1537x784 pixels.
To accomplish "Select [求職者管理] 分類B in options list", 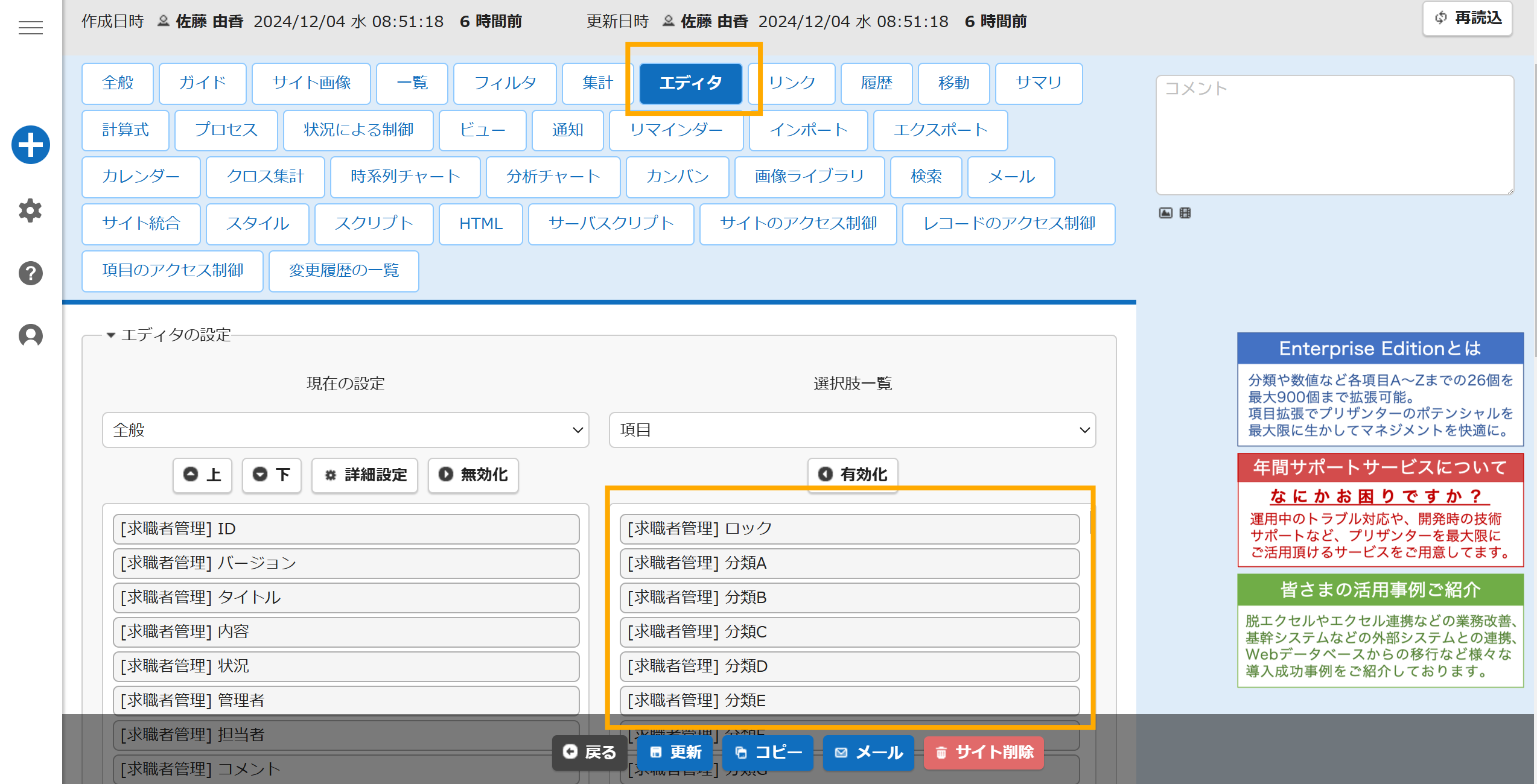I will (849, 598).
